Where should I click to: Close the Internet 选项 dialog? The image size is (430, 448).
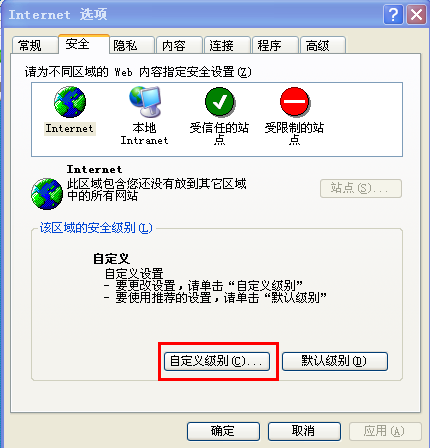416,15
